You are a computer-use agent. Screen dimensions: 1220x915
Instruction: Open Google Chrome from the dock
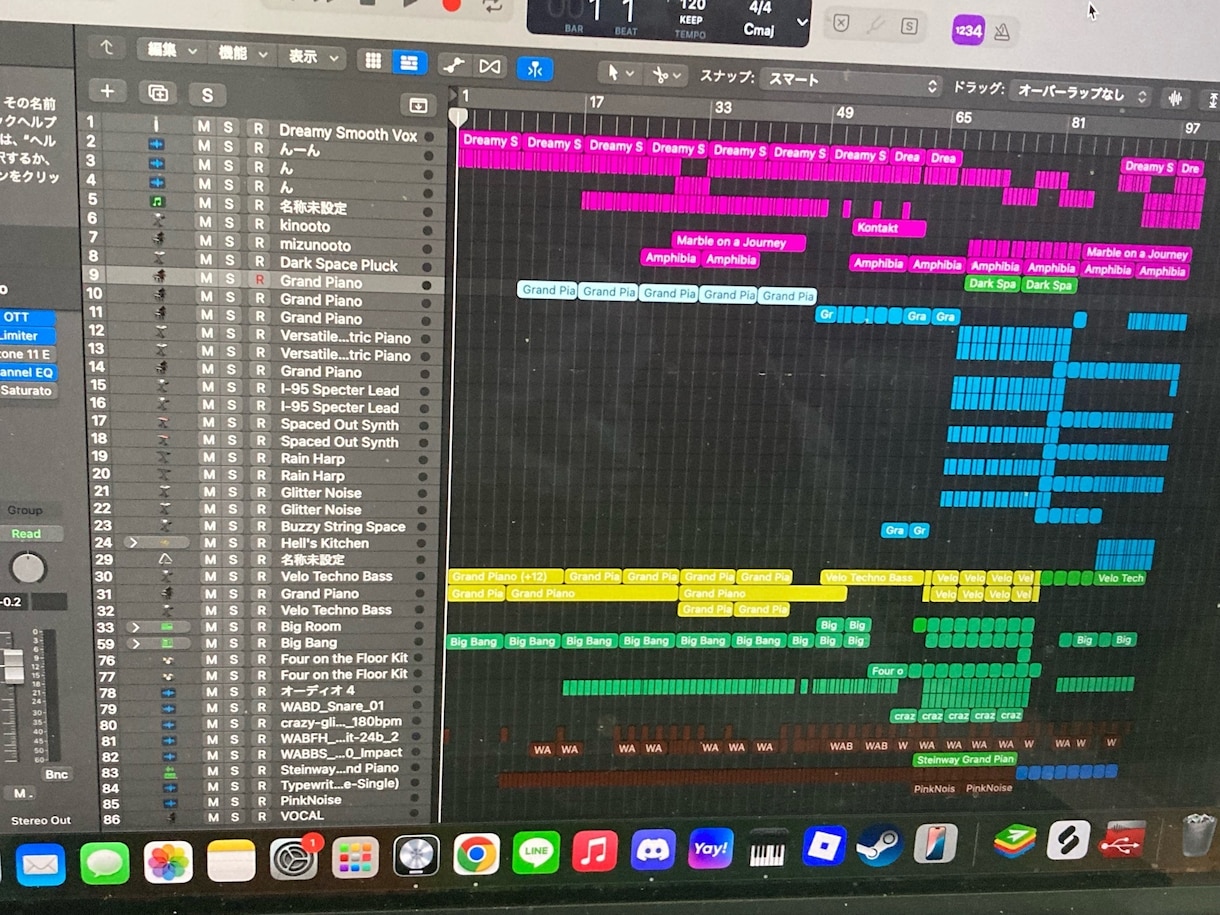click(476, 854)
